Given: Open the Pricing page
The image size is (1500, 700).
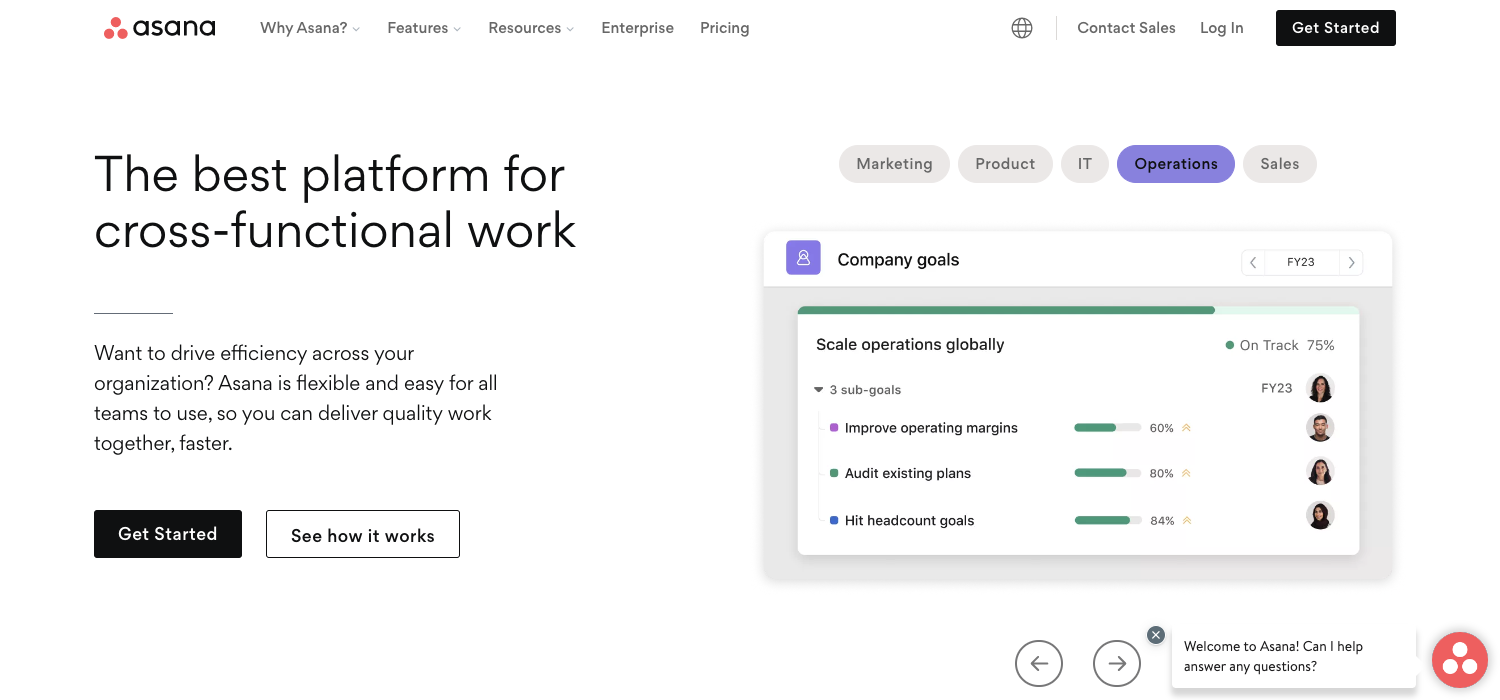Looking at the screenshot, I should tap(724, 28).
